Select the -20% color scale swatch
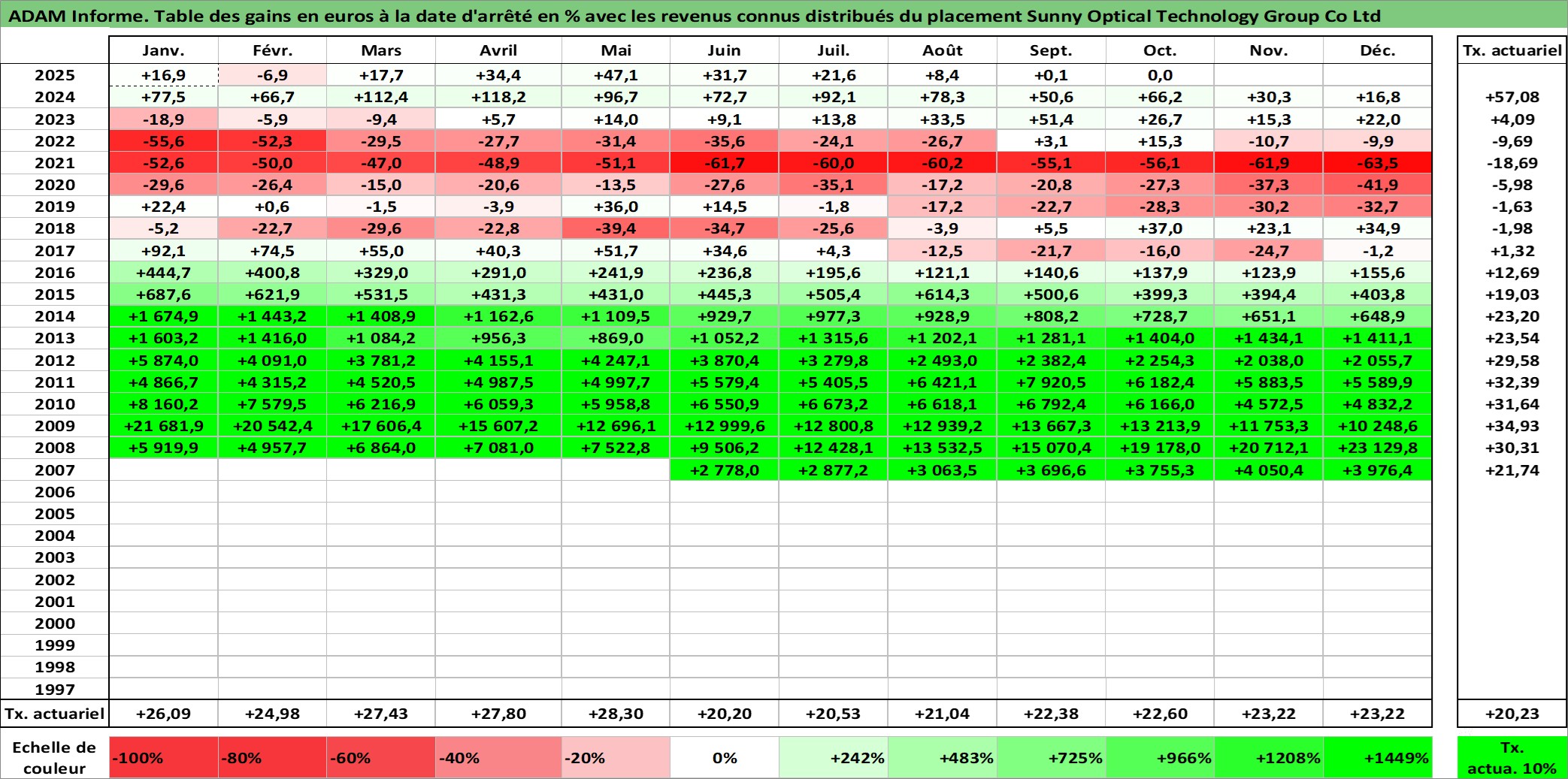1568x779 pixels. point(616,757)
